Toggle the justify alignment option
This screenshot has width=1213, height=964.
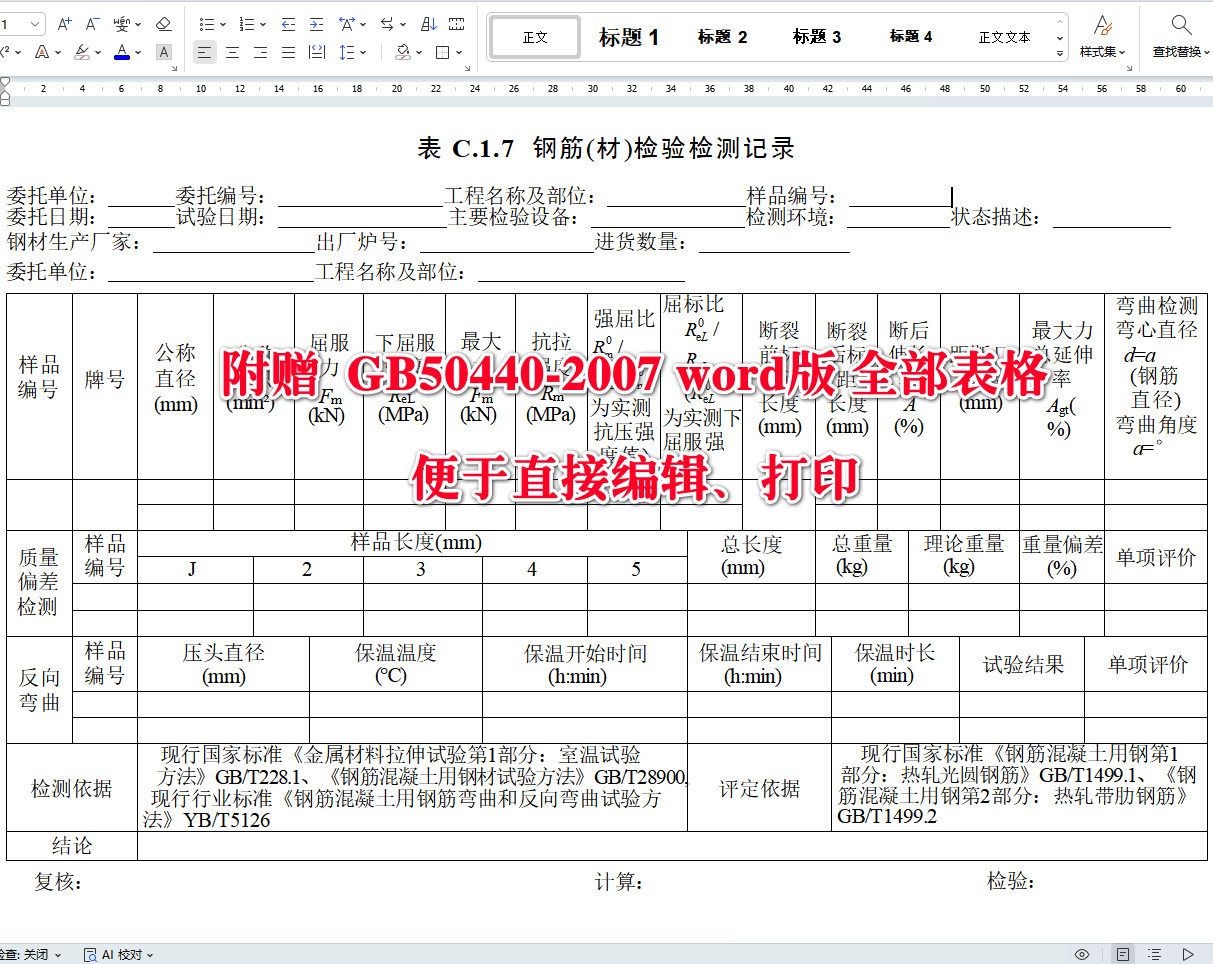[x=289, y=51]
